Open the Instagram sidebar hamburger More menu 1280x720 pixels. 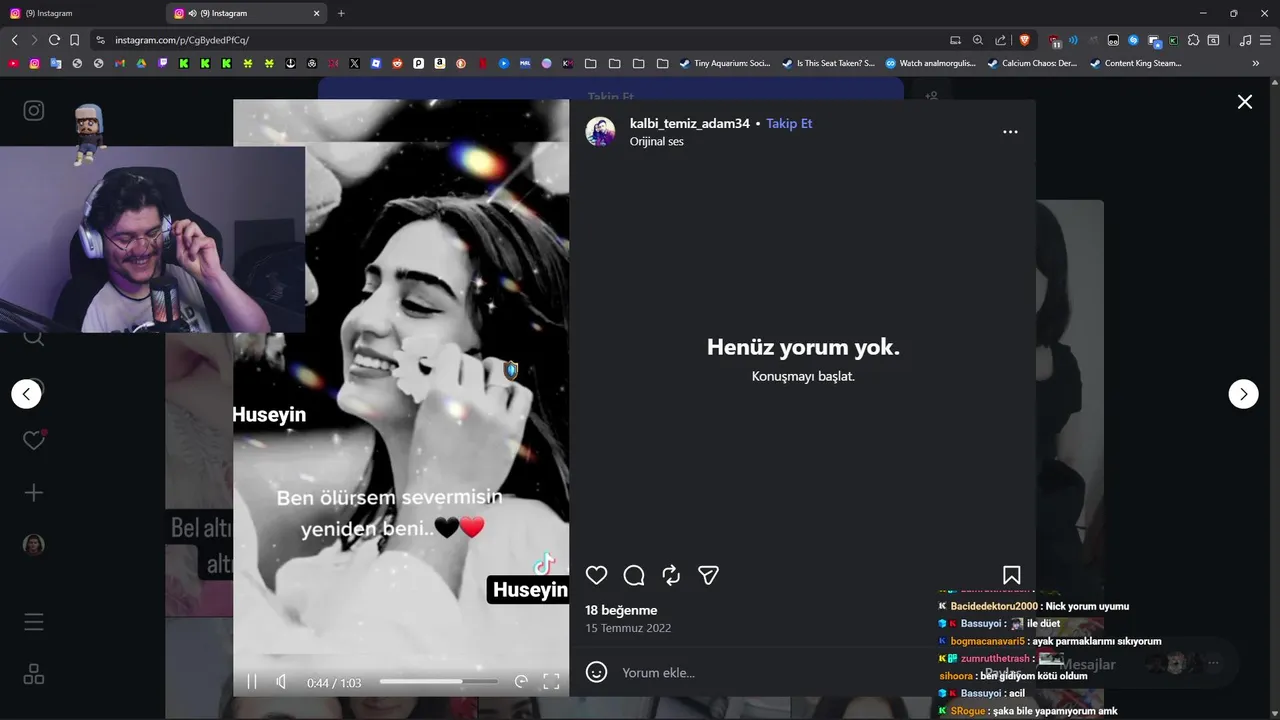click(34, 622)
